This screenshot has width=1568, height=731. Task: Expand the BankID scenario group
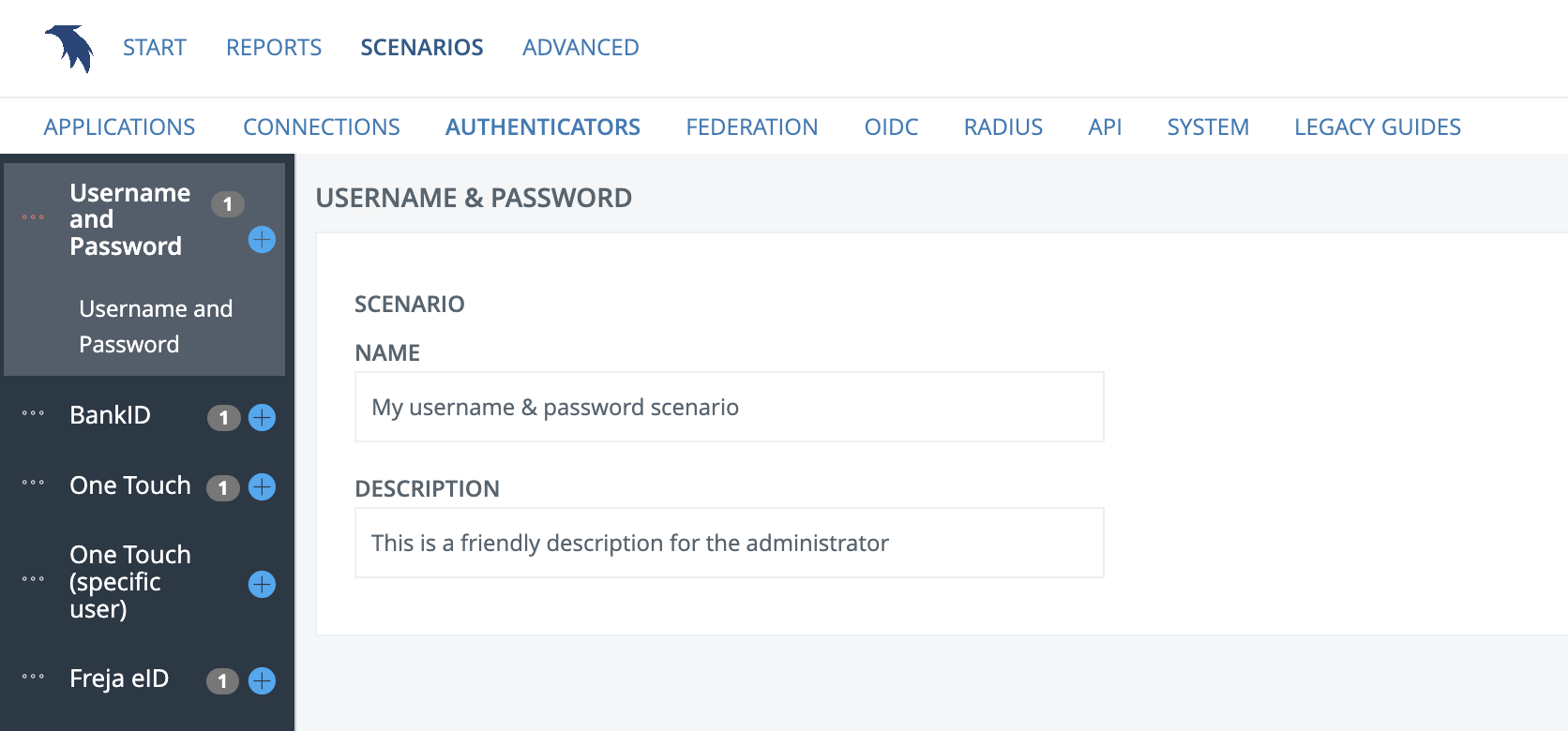pos(110,415)
